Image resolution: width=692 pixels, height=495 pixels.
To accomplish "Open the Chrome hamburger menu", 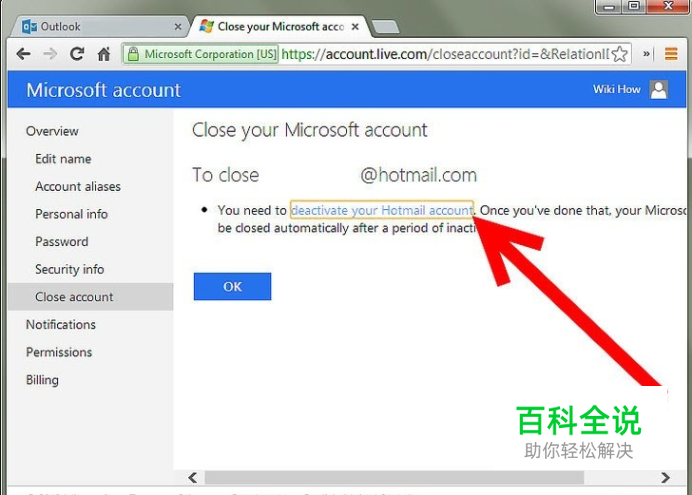I will pyautogui.click(x=671, y=54).
